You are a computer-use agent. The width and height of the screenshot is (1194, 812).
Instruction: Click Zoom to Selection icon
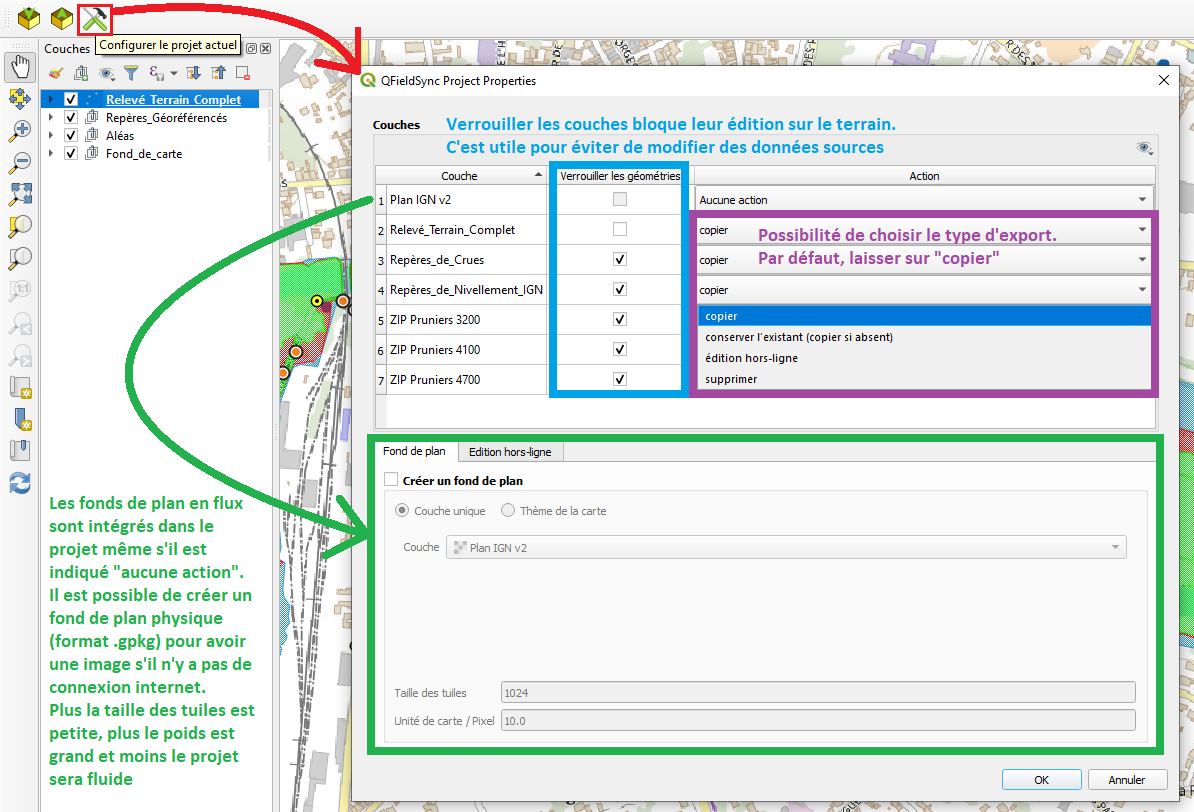[20, 226]
